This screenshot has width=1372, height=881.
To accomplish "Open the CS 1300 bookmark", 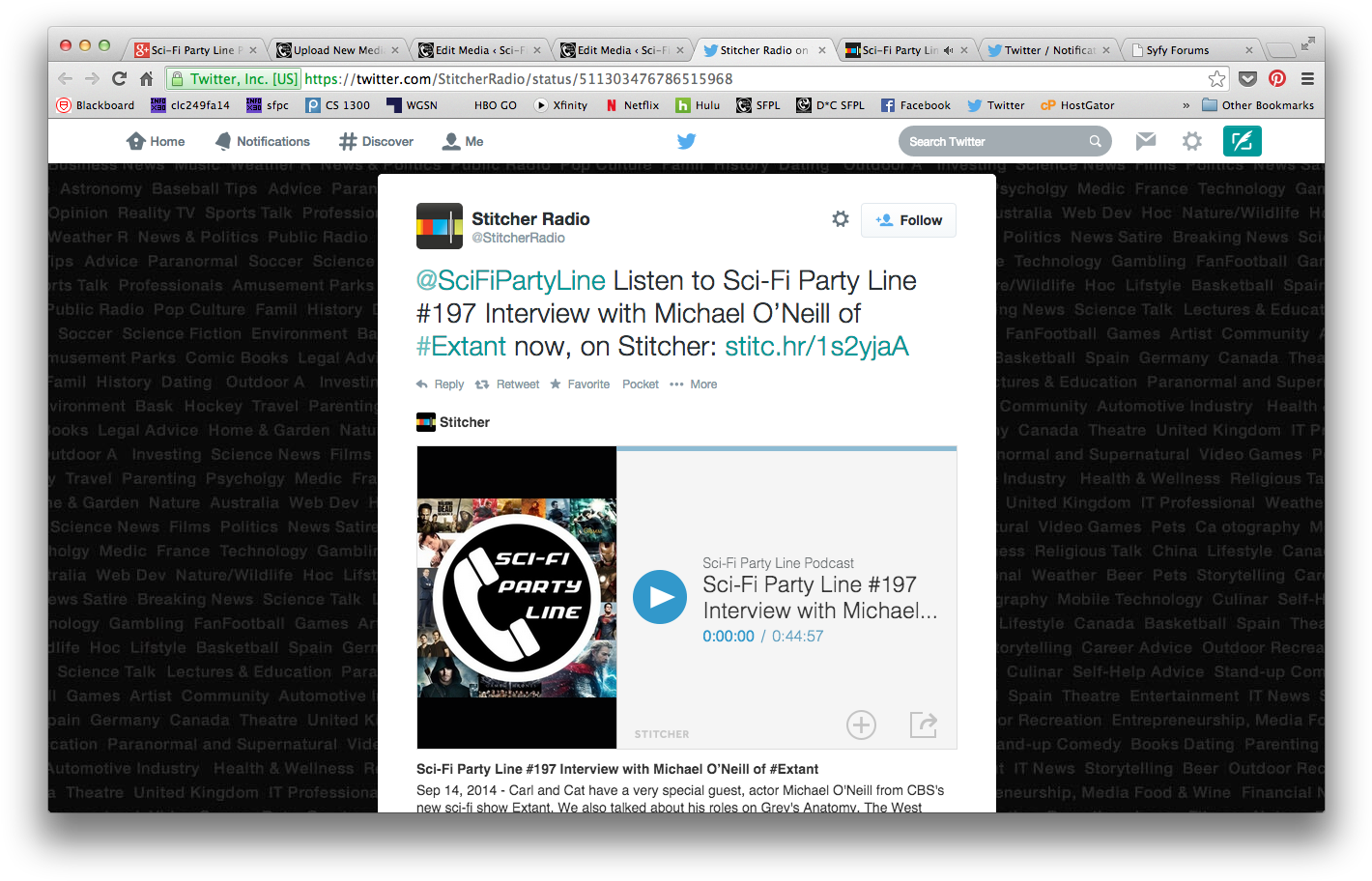I will pyautogui.click(x=337, y=105).
